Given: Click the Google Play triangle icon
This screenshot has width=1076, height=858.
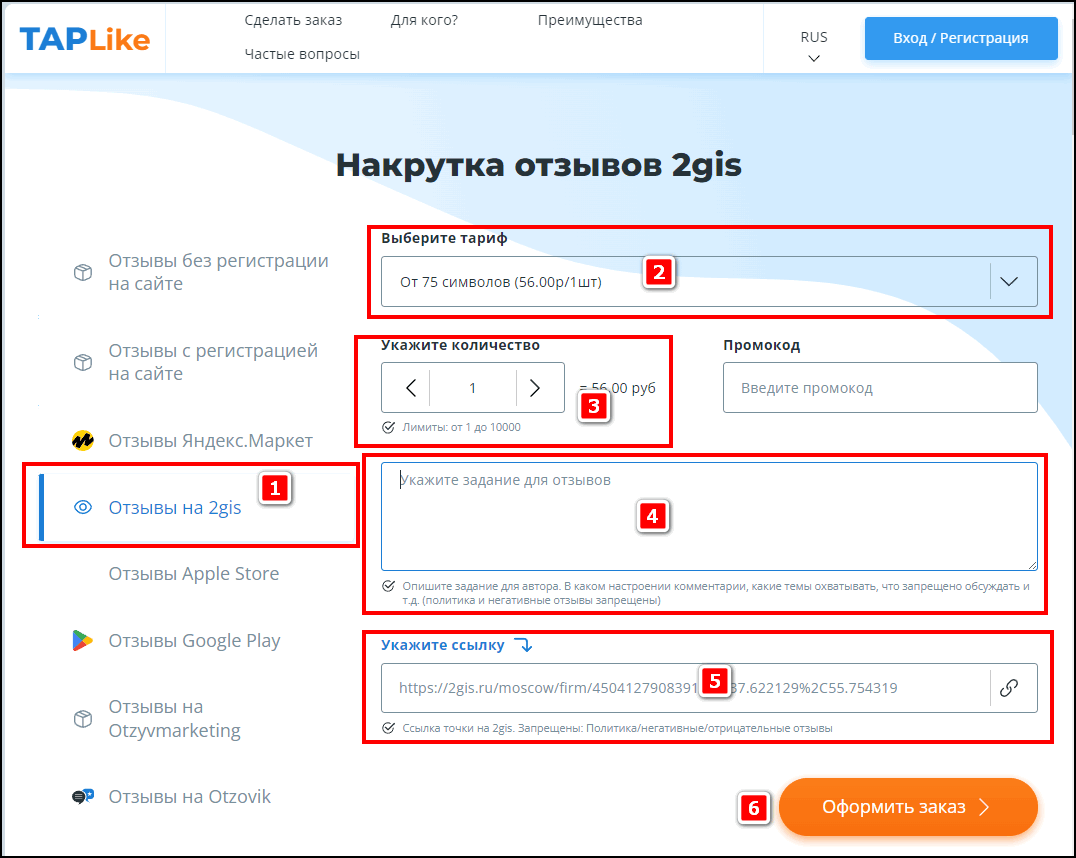Looking at the screenshot, I should 82,640.
